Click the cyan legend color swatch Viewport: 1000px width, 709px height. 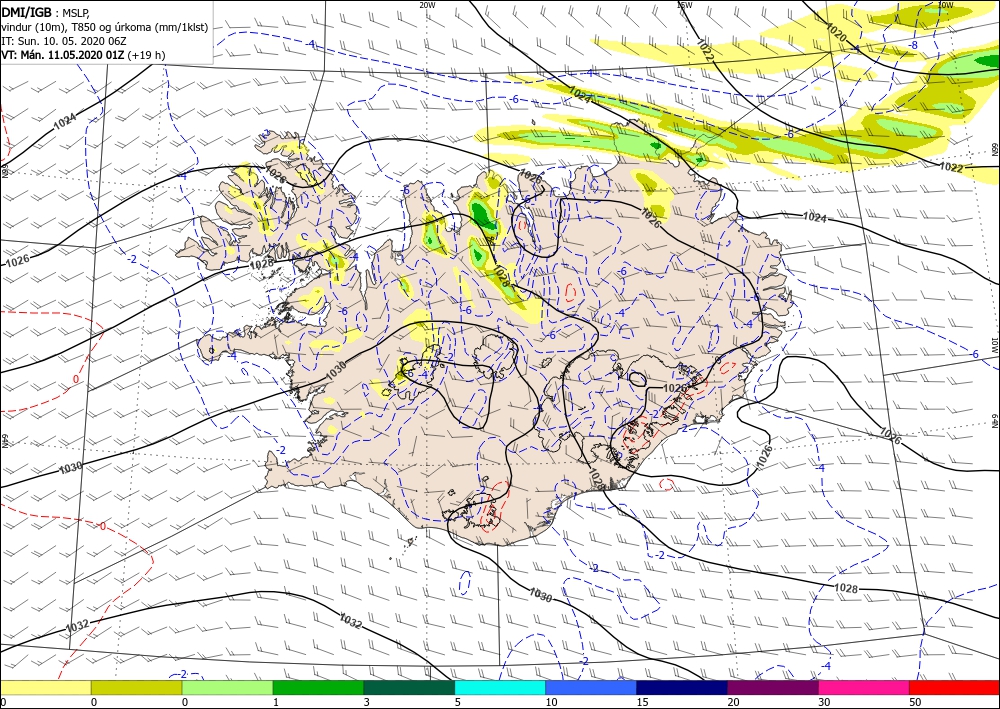(x=500, y=687)
